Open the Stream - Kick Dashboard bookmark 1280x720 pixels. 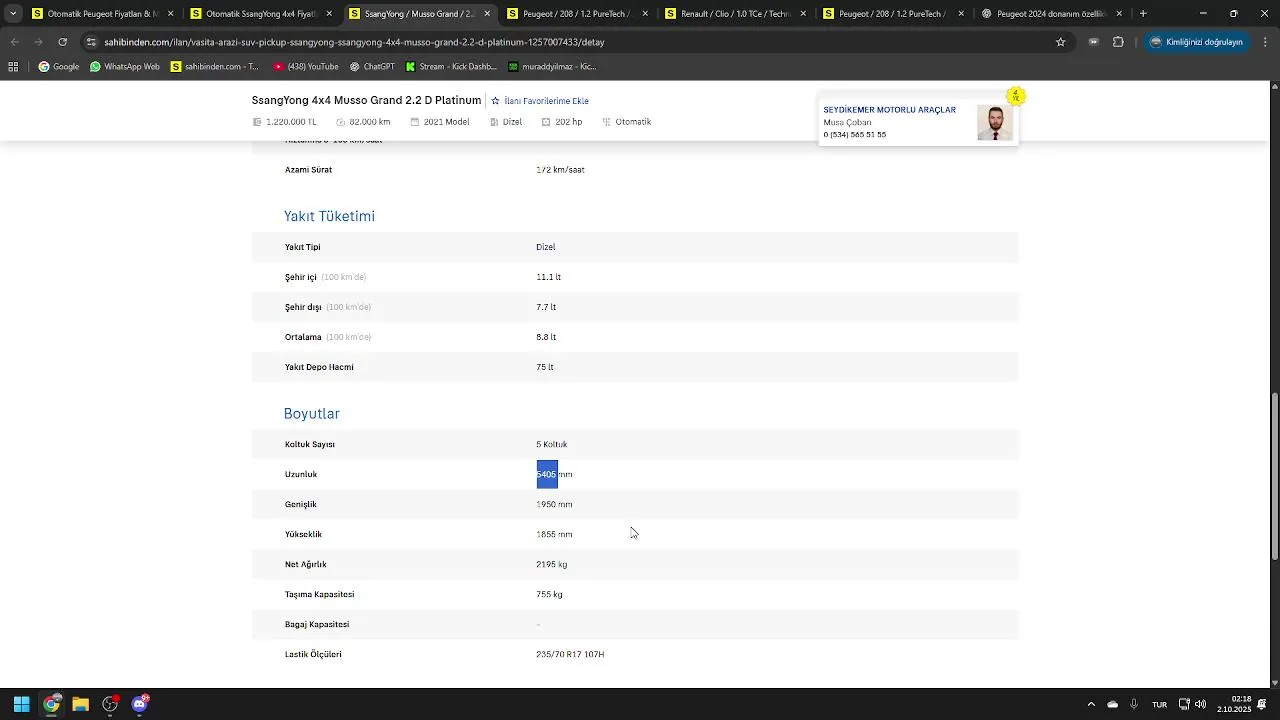451,67
